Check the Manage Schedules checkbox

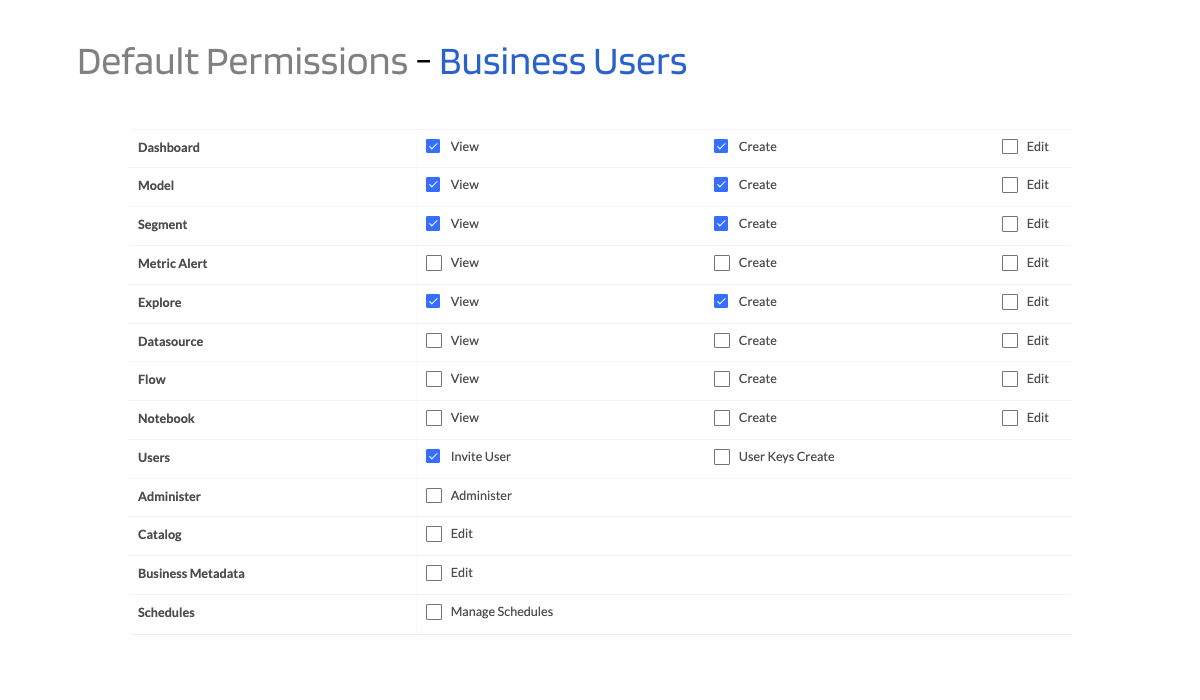click(x=433, y=612)
